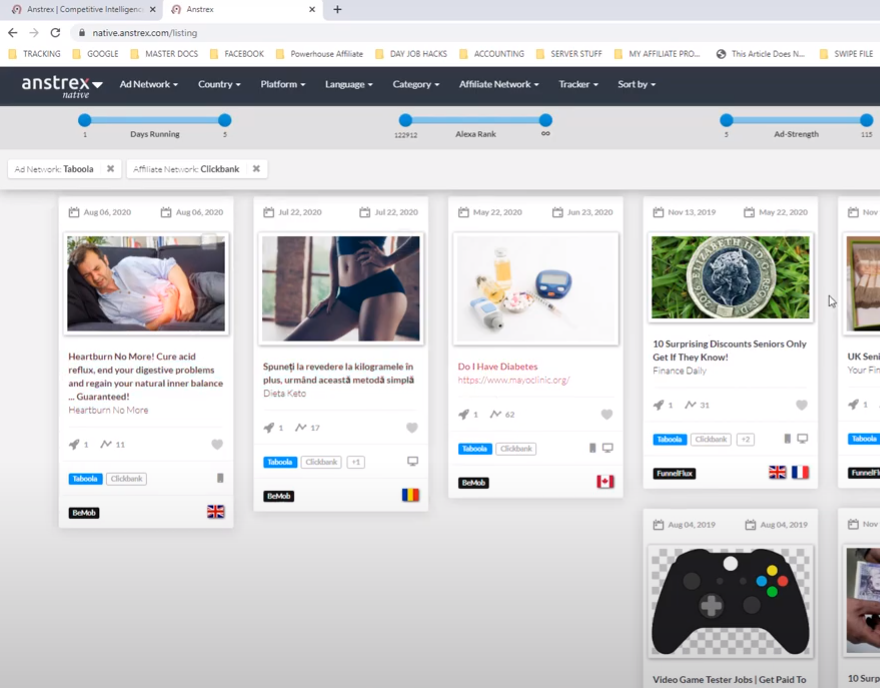The height and width of the screenshot is (688, 880).
Task: Click the Ad-Strength slider minimum handle
Action: pyautogui.click(x=727, y=120)
